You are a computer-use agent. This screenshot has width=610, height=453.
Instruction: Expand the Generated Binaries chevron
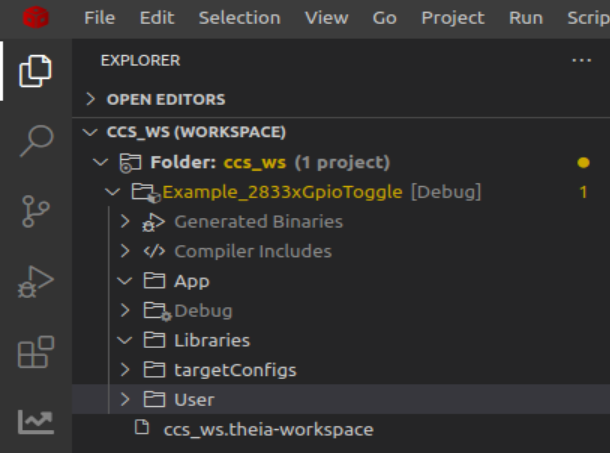tap(125, 221)
